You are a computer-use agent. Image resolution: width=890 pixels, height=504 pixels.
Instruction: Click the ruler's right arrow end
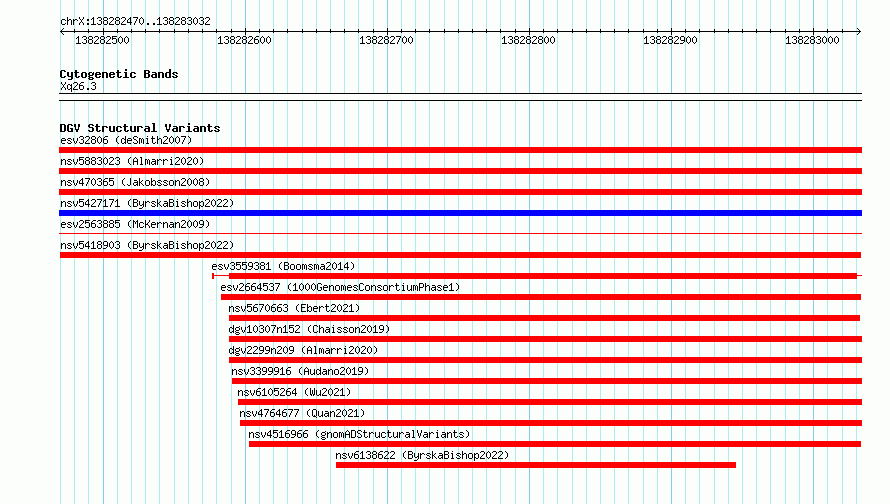click(x=859, y=31)
